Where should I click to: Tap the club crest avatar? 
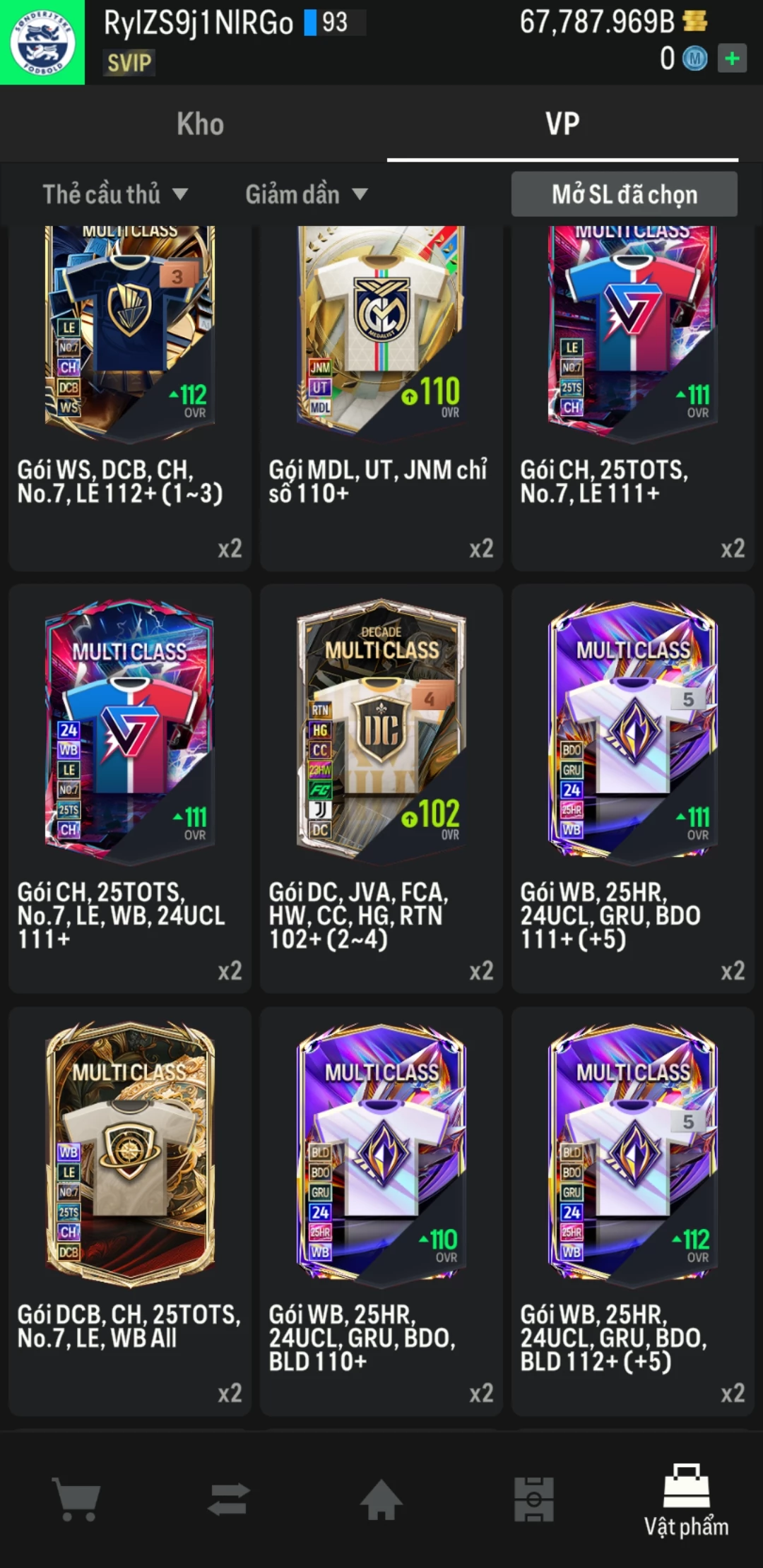[42, 42]
